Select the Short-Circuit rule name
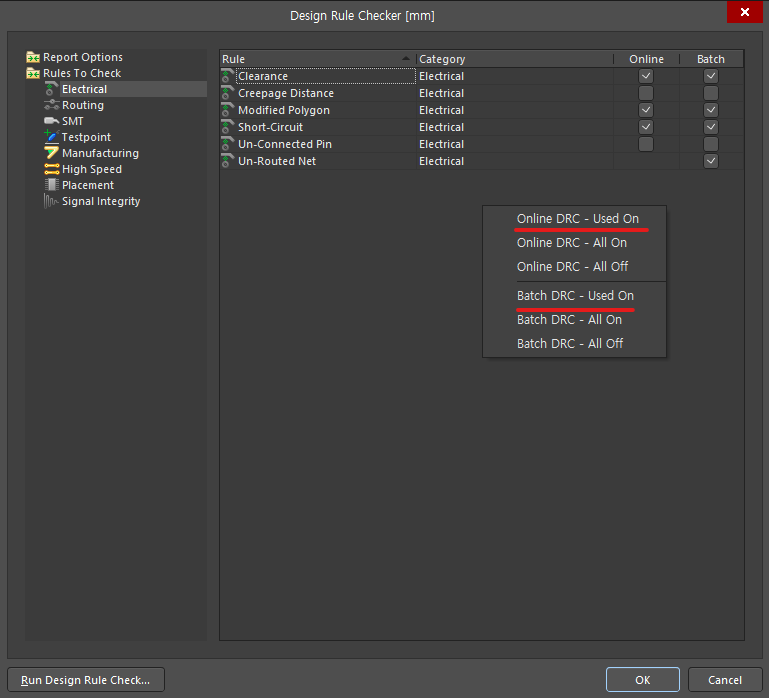 (271, 127)
